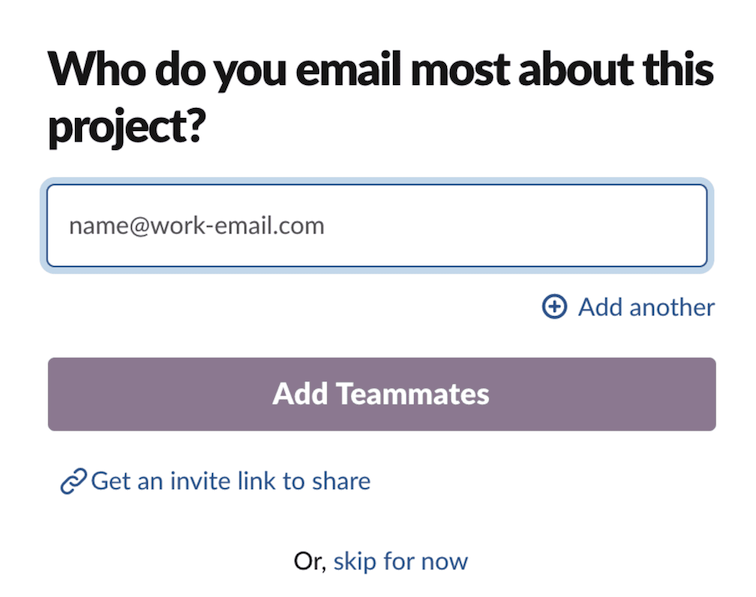756x597 pixels.
Task: Submit teammates with the purple button
Action: [x=382, y=394]
